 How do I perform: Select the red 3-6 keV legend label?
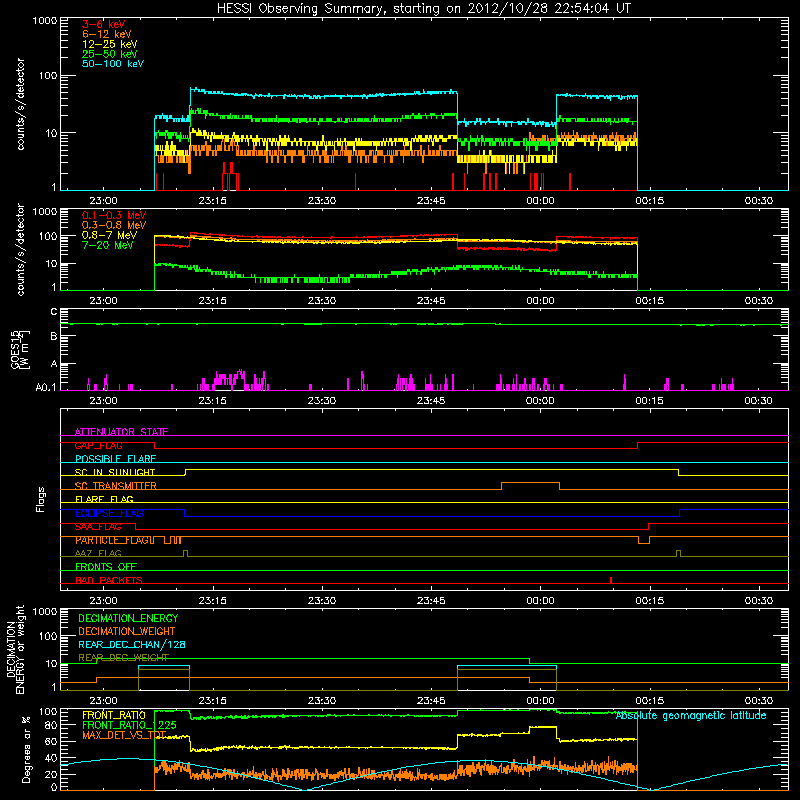[104, 24]
